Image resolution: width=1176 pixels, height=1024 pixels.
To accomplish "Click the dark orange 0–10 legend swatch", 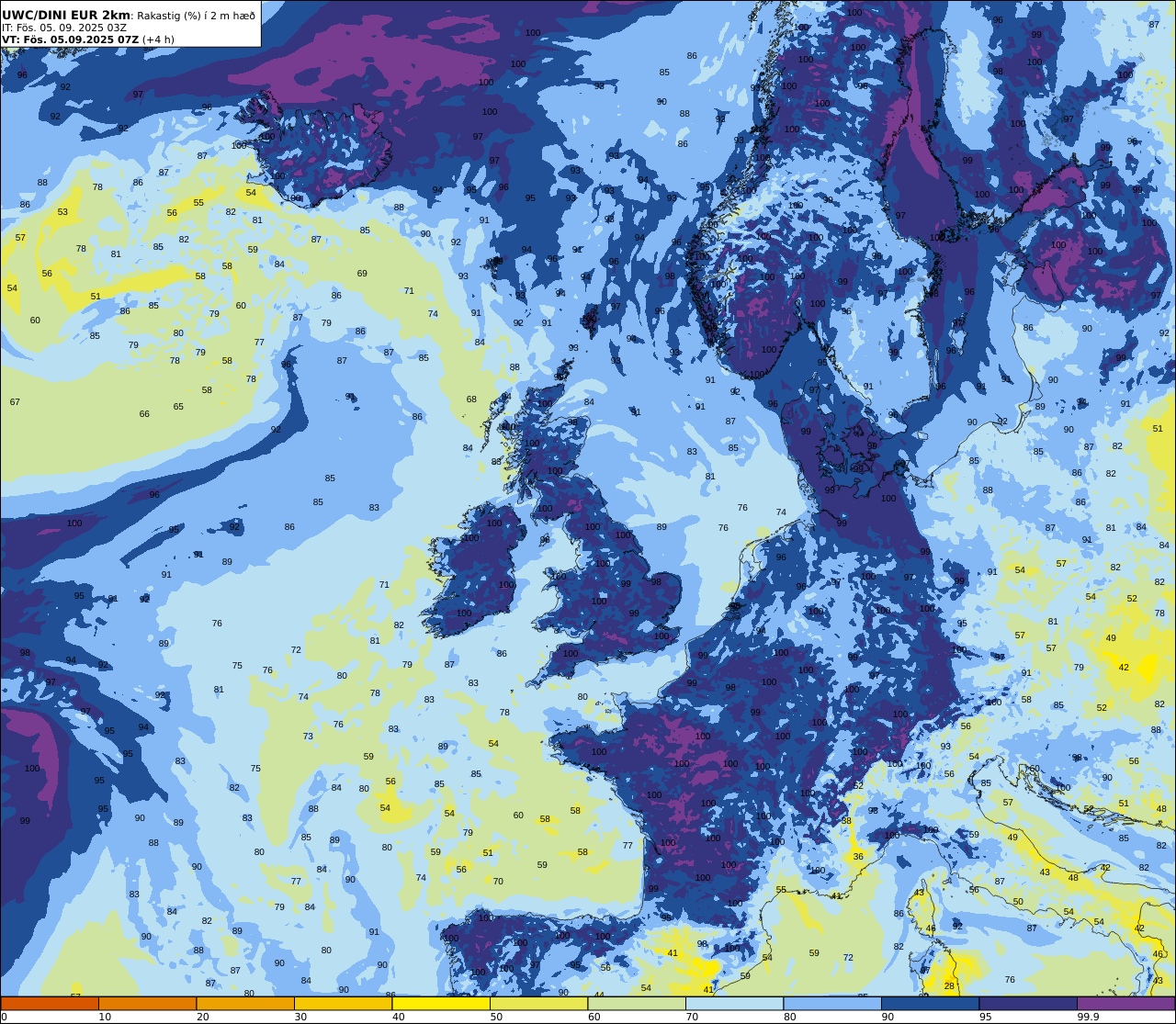I will pyautogui.click(x=50, y=1004).
